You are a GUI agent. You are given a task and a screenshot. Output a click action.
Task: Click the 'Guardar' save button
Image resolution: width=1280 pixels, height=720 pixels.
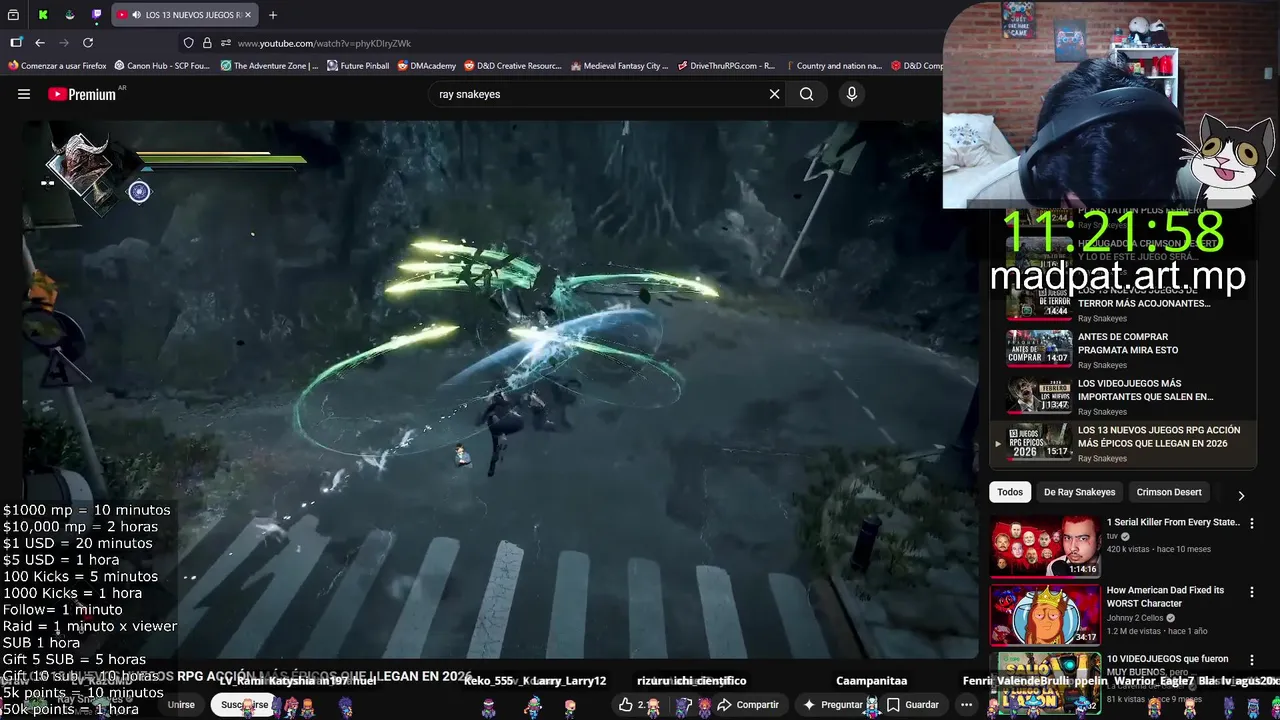point(913,705)
